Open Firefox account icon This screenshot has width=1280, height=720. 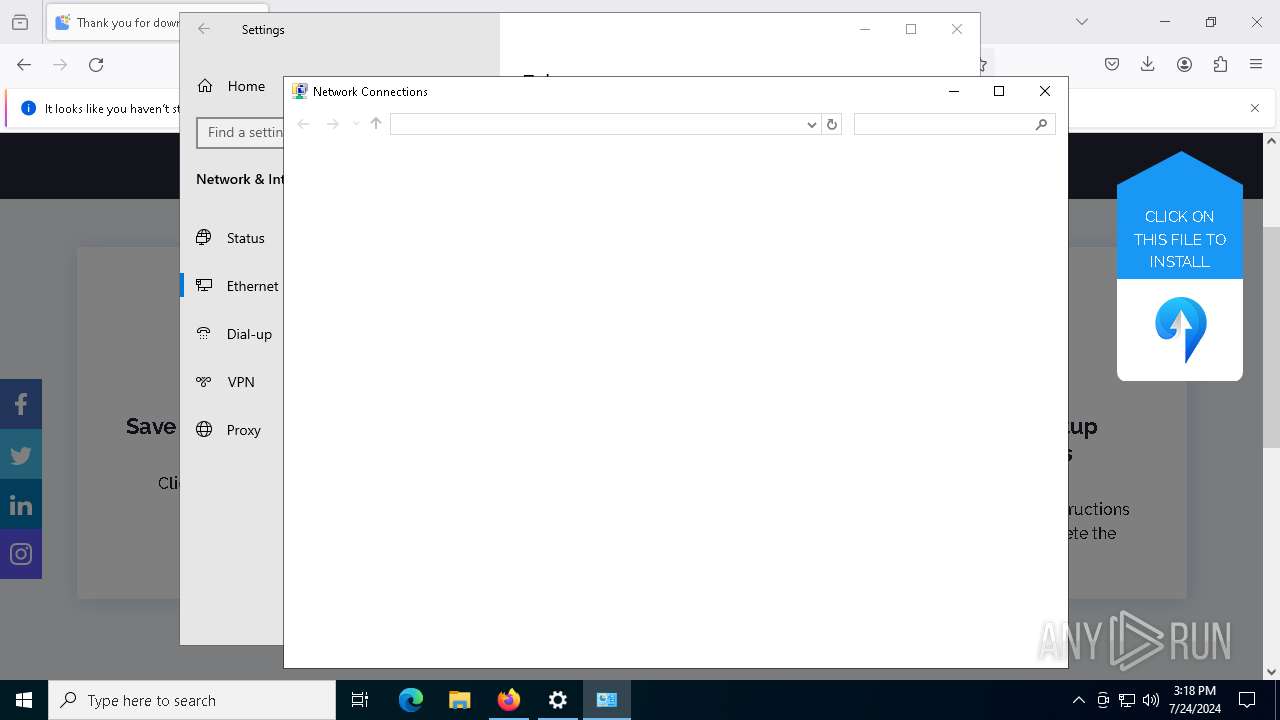click(x=1184, y=64)
